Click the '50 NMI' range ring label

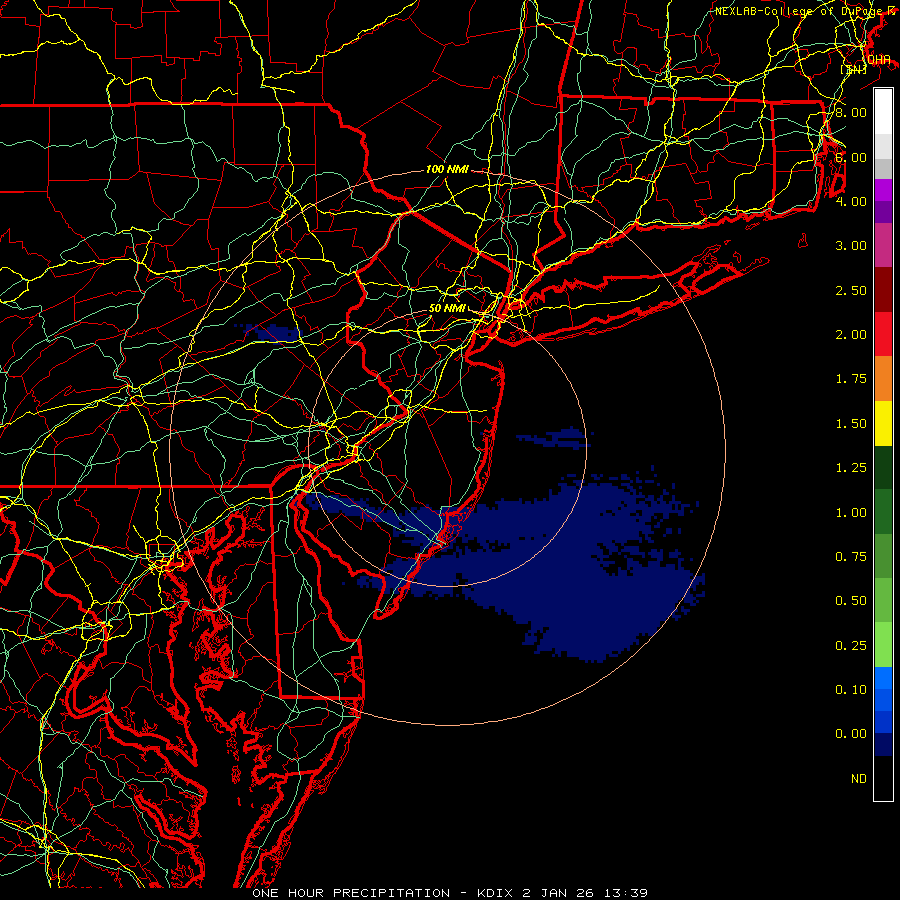(447, 308)
